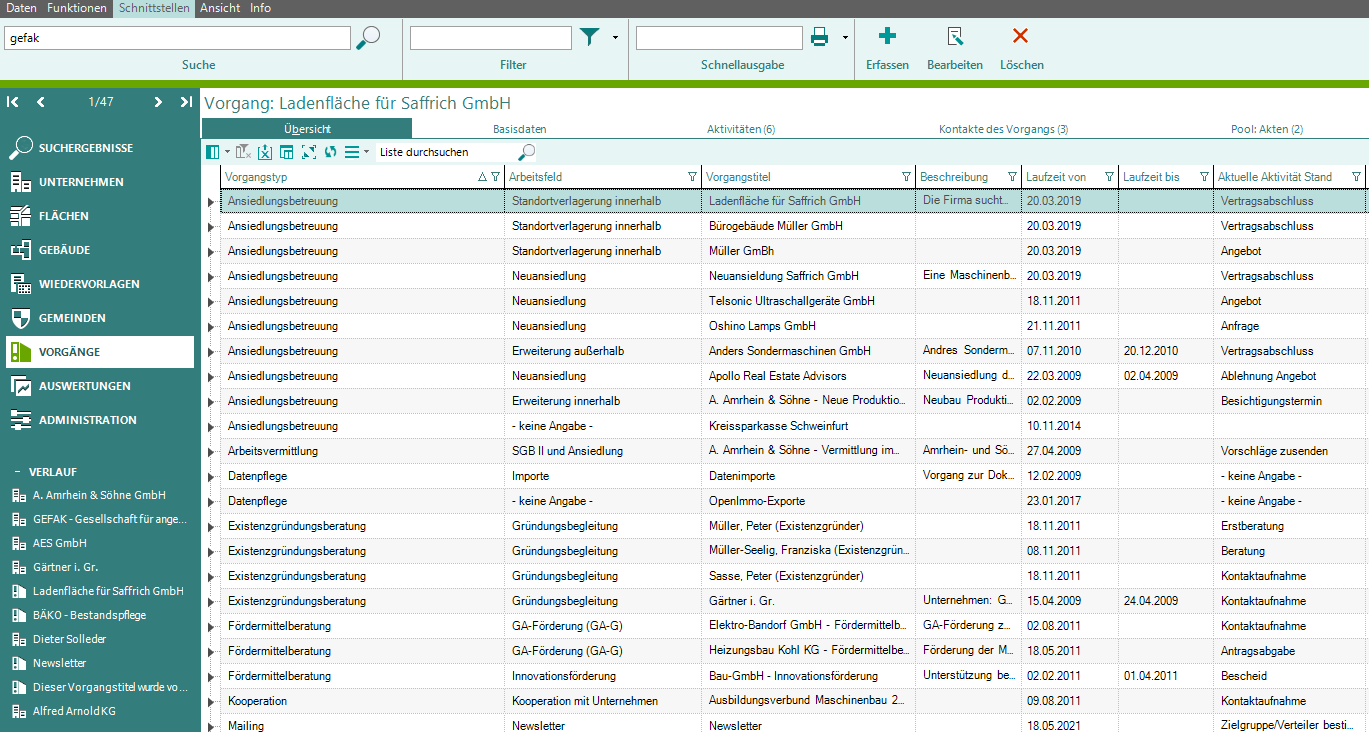Jump to the last record with the navigation arrow

tap(186, 102)
